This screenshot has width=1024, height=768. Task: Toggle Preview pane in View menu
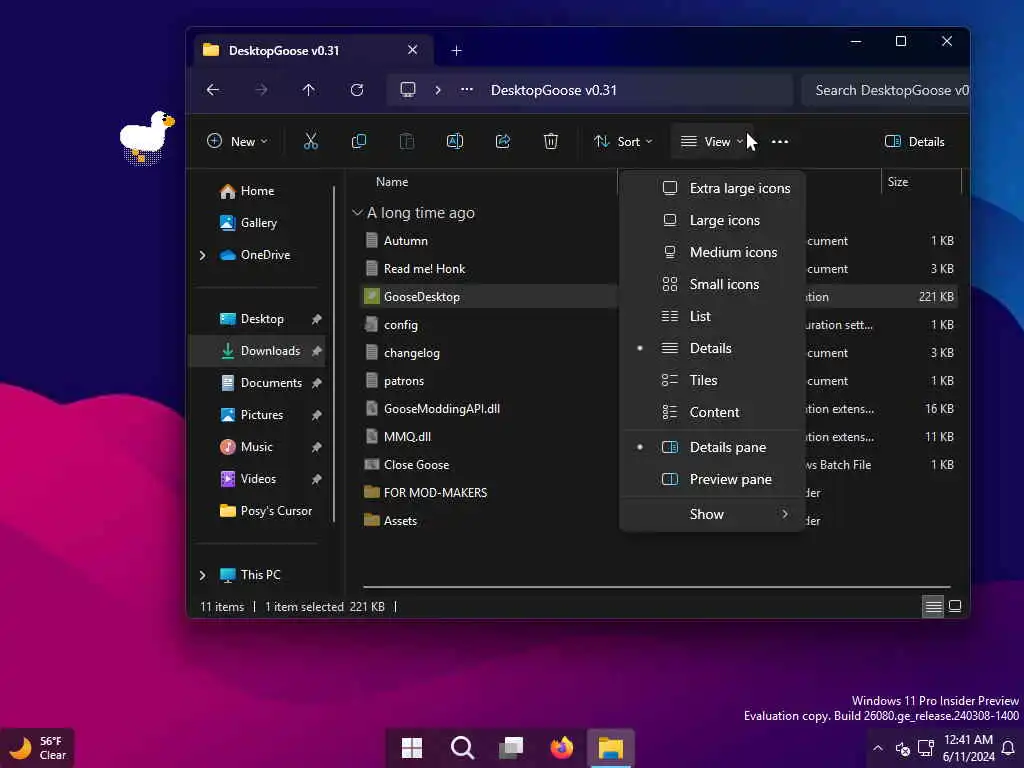tap(712, 479)
